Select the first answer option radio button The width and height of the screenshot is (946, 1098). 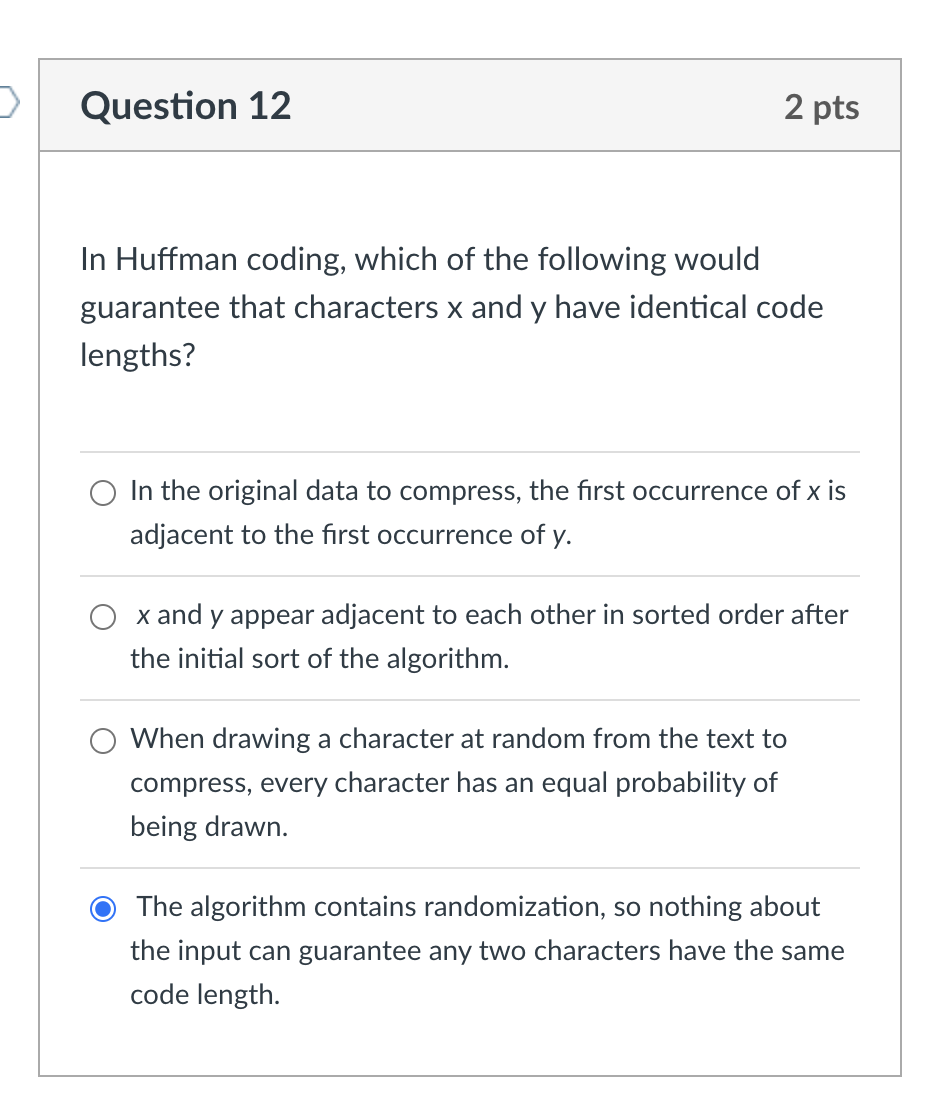click(102, 492)
